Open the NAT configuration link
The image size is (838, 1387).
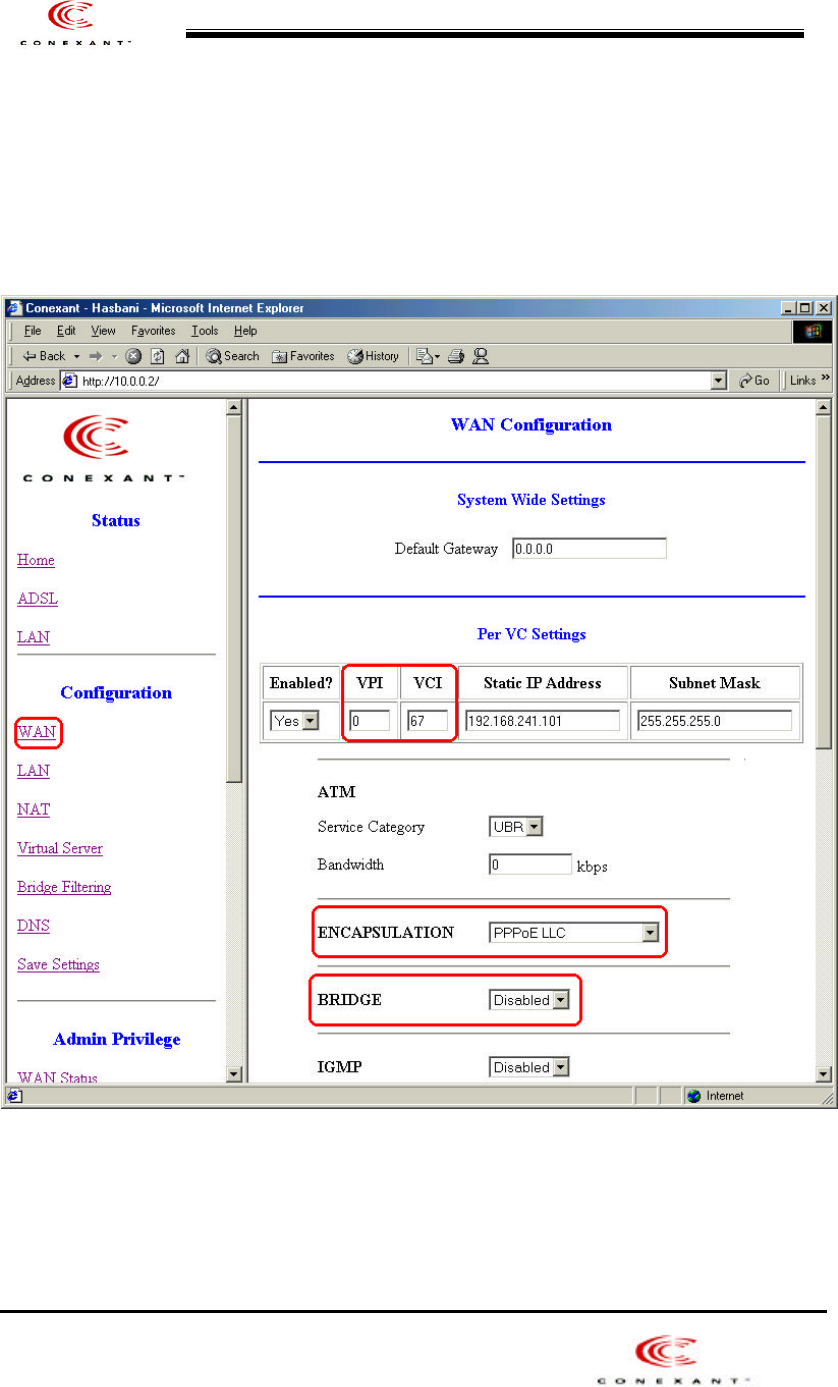click(x=33, y=809)
